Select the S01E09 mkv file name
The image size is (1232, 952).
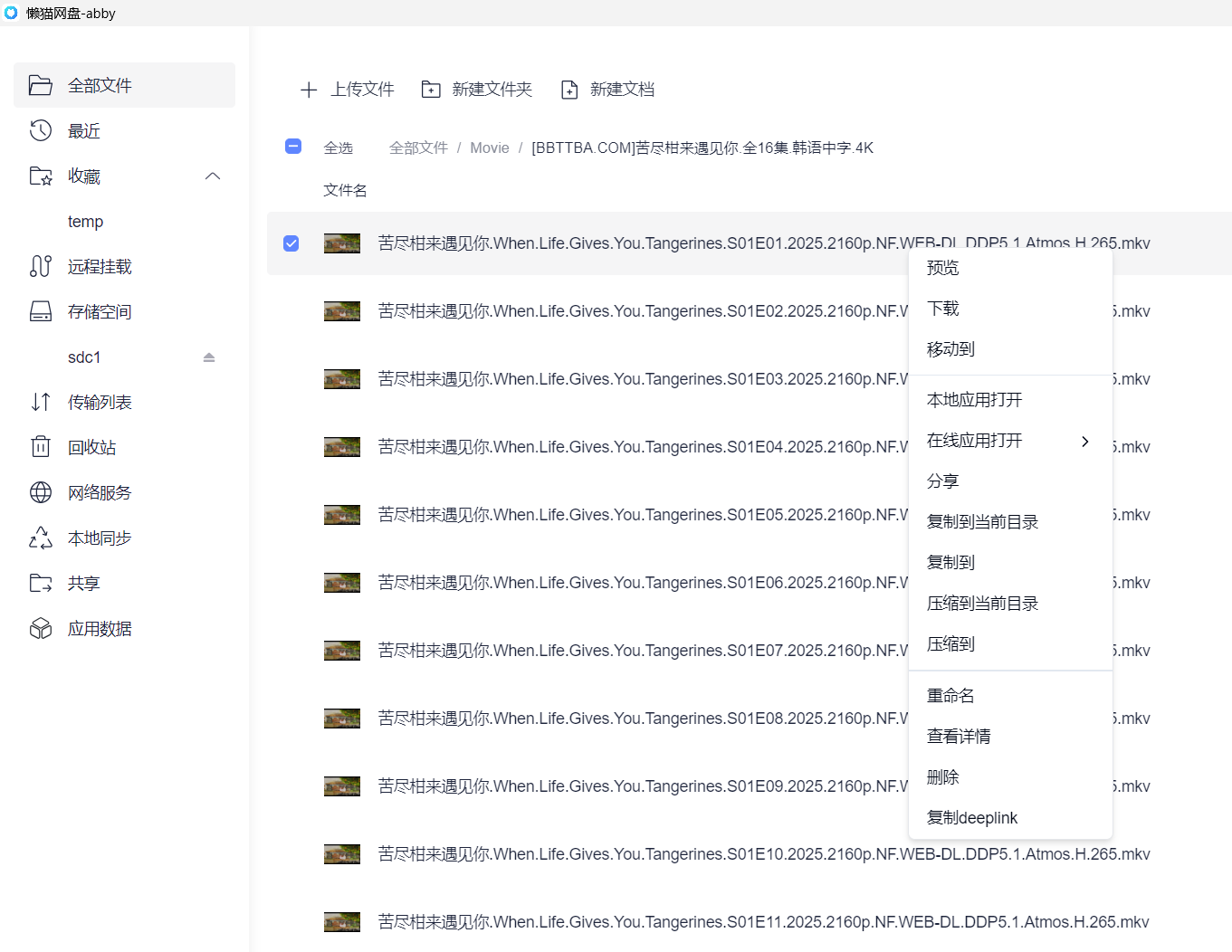point(643,786)
